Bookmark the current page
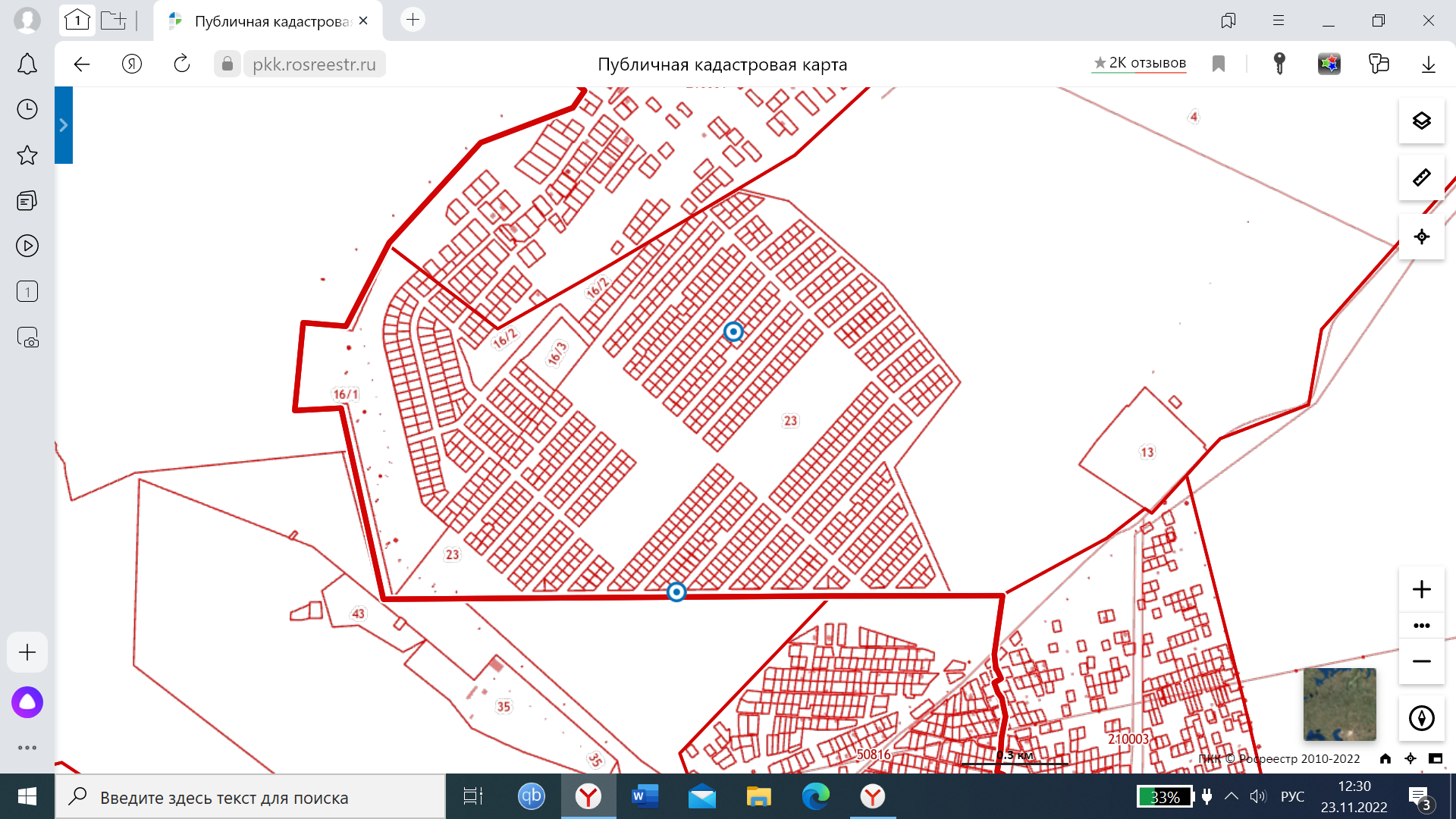Screen dimensions: 1456x819 click(x=1219, y=64)
